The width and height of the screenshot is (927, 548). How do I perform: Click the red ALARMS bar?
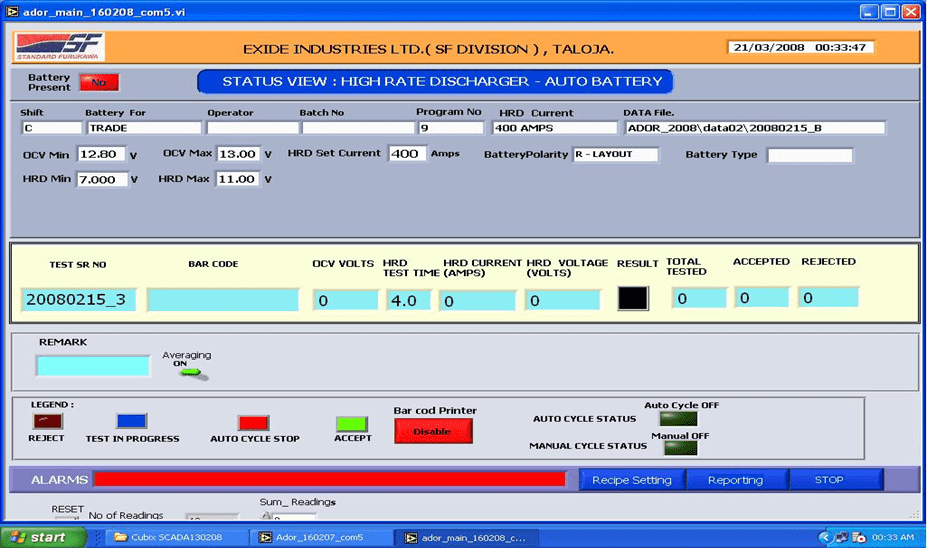[x=329, y=479]
